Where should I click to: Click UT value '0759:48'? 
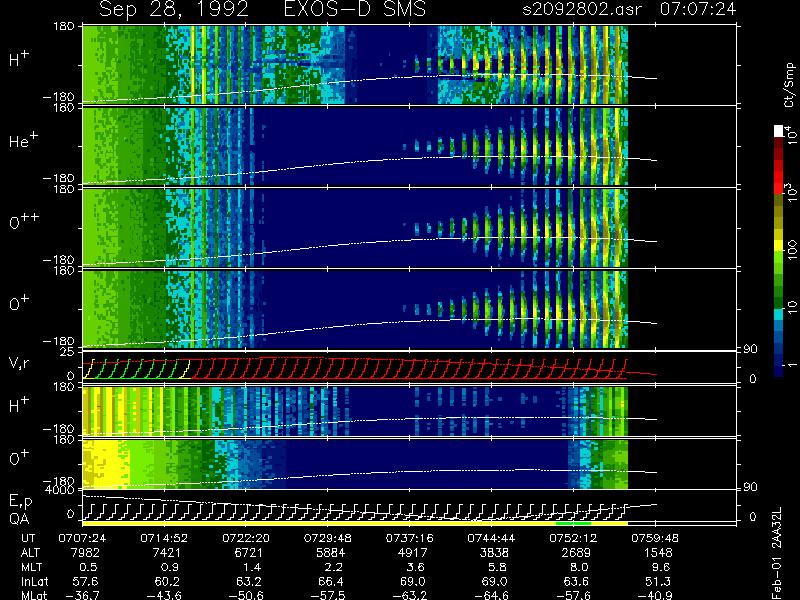pos(655,538)
